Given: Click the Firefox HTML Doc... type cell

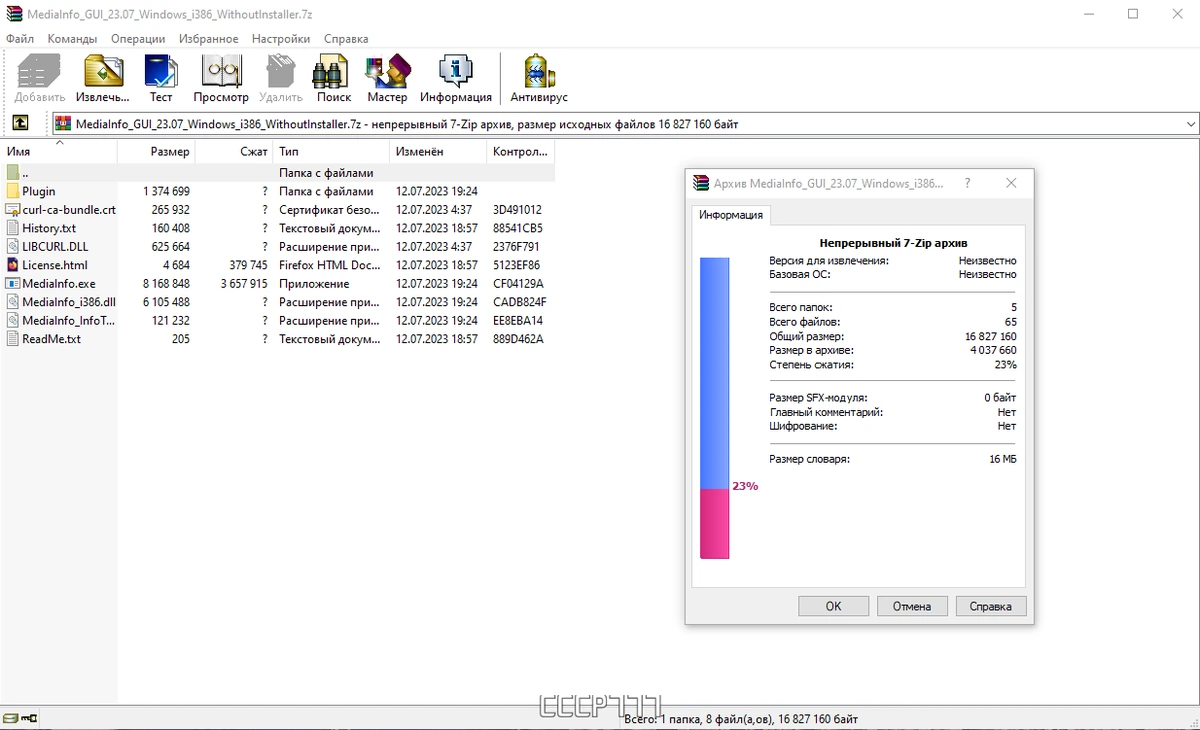Looking at the screenshot, I should [329, 265].
